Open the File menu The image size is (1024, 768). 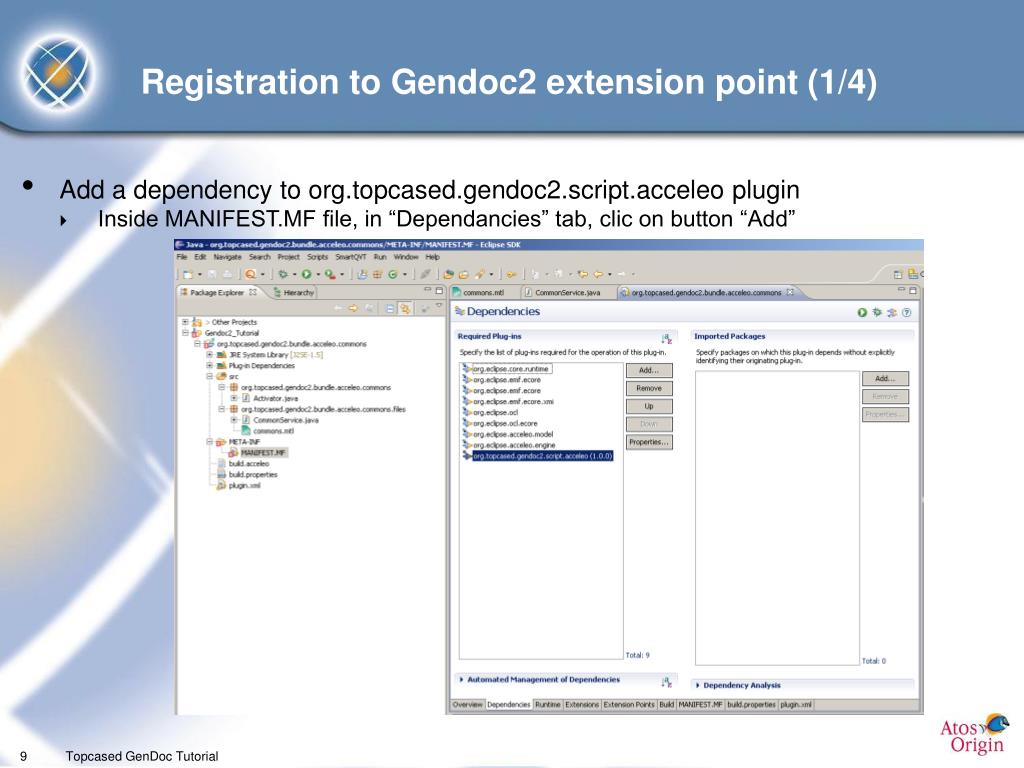click(182, 257)
